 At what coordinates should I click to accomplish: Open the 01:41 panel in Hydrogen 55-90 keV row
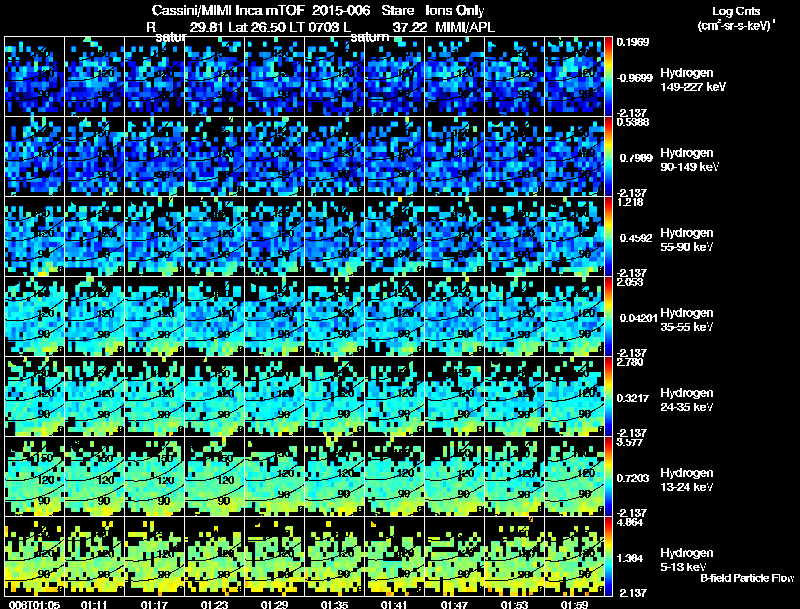tap(394, 236)
